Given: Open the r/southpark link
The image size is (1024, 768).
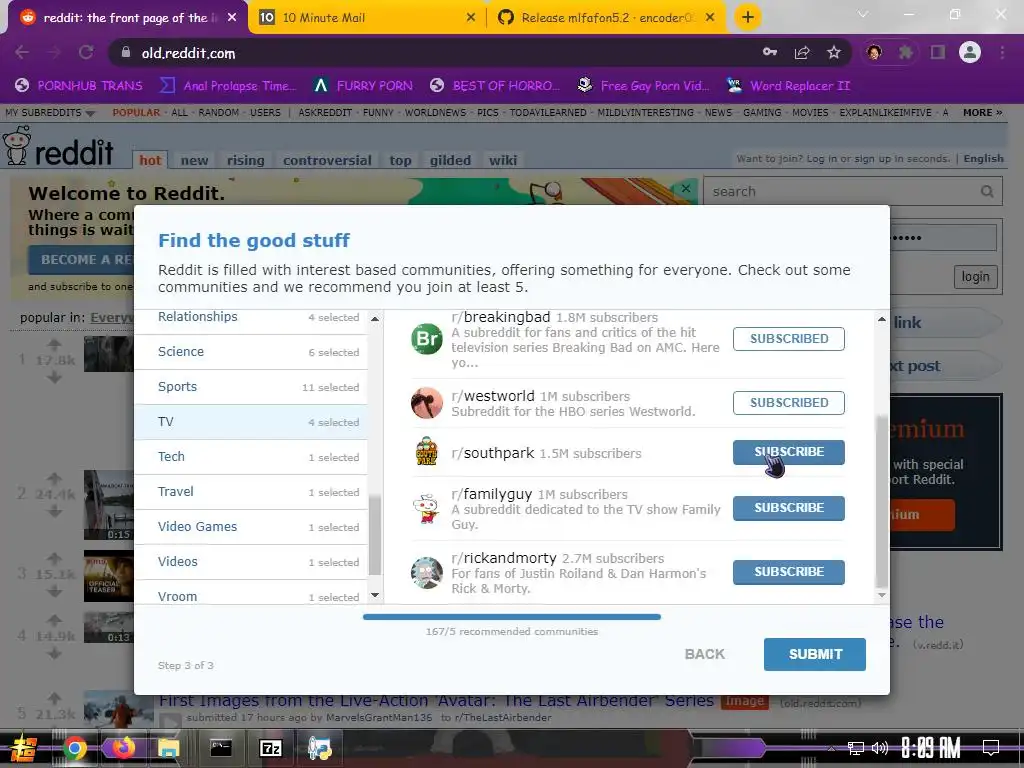Looking at the screenshot, I should click(493, 453).
